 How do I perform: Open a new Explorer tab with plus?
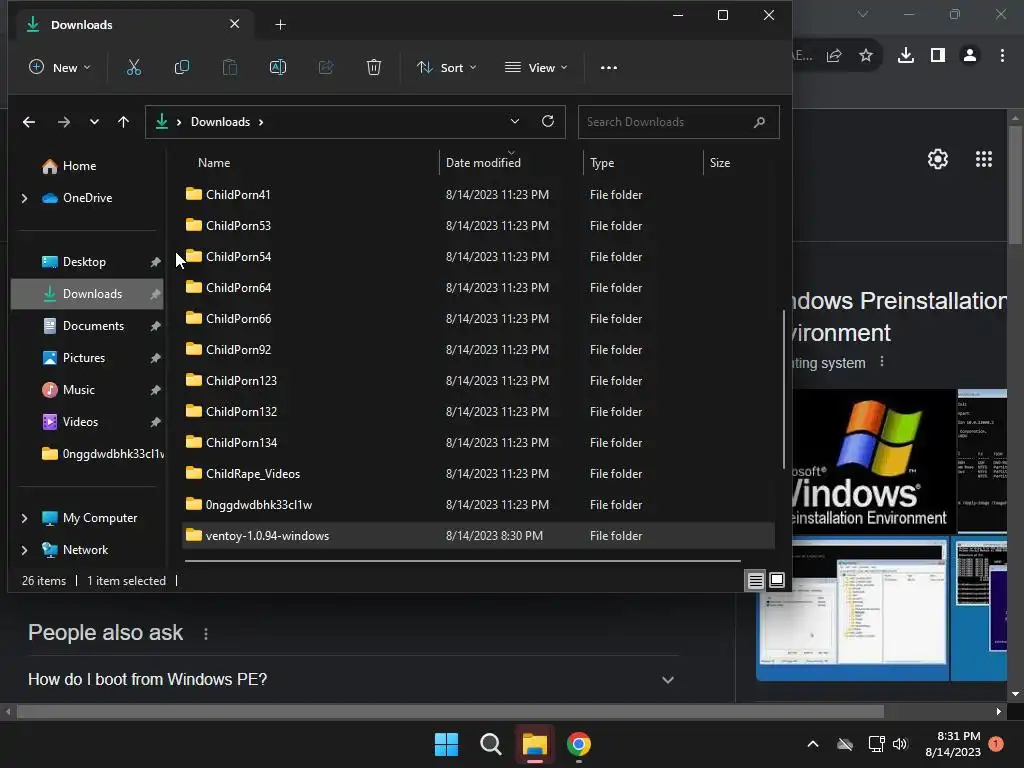(x=280, y=25)
